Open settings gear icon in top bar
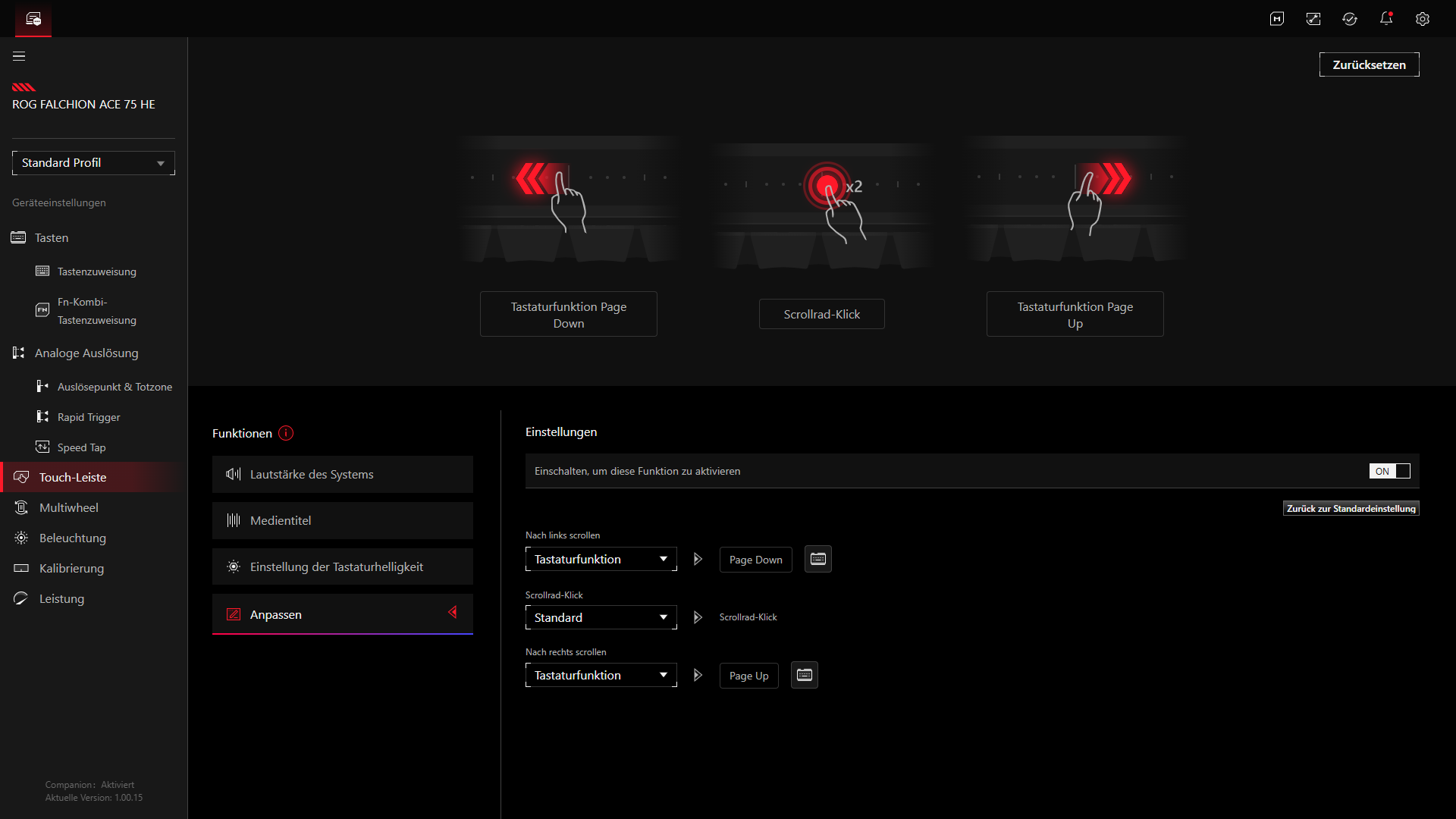Viewport: 1456px width, 819px height. point(1422,19)
